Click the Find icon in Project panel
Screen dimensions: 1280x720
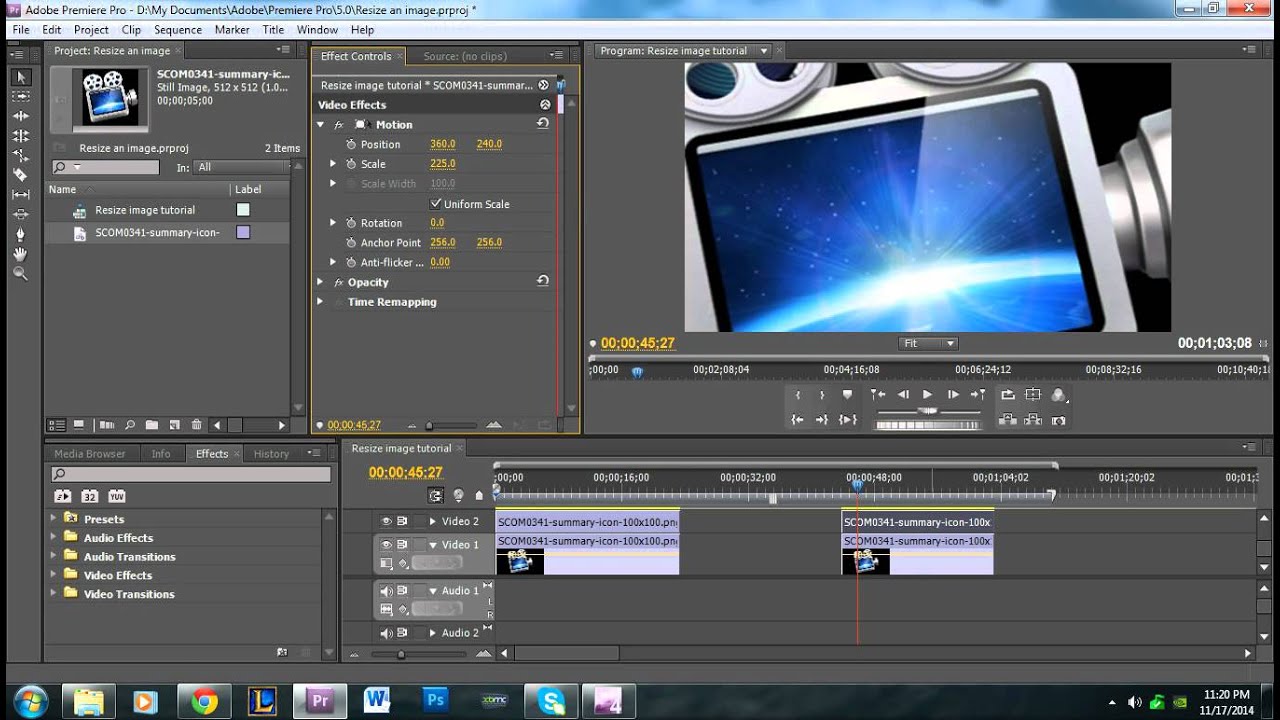129,425
